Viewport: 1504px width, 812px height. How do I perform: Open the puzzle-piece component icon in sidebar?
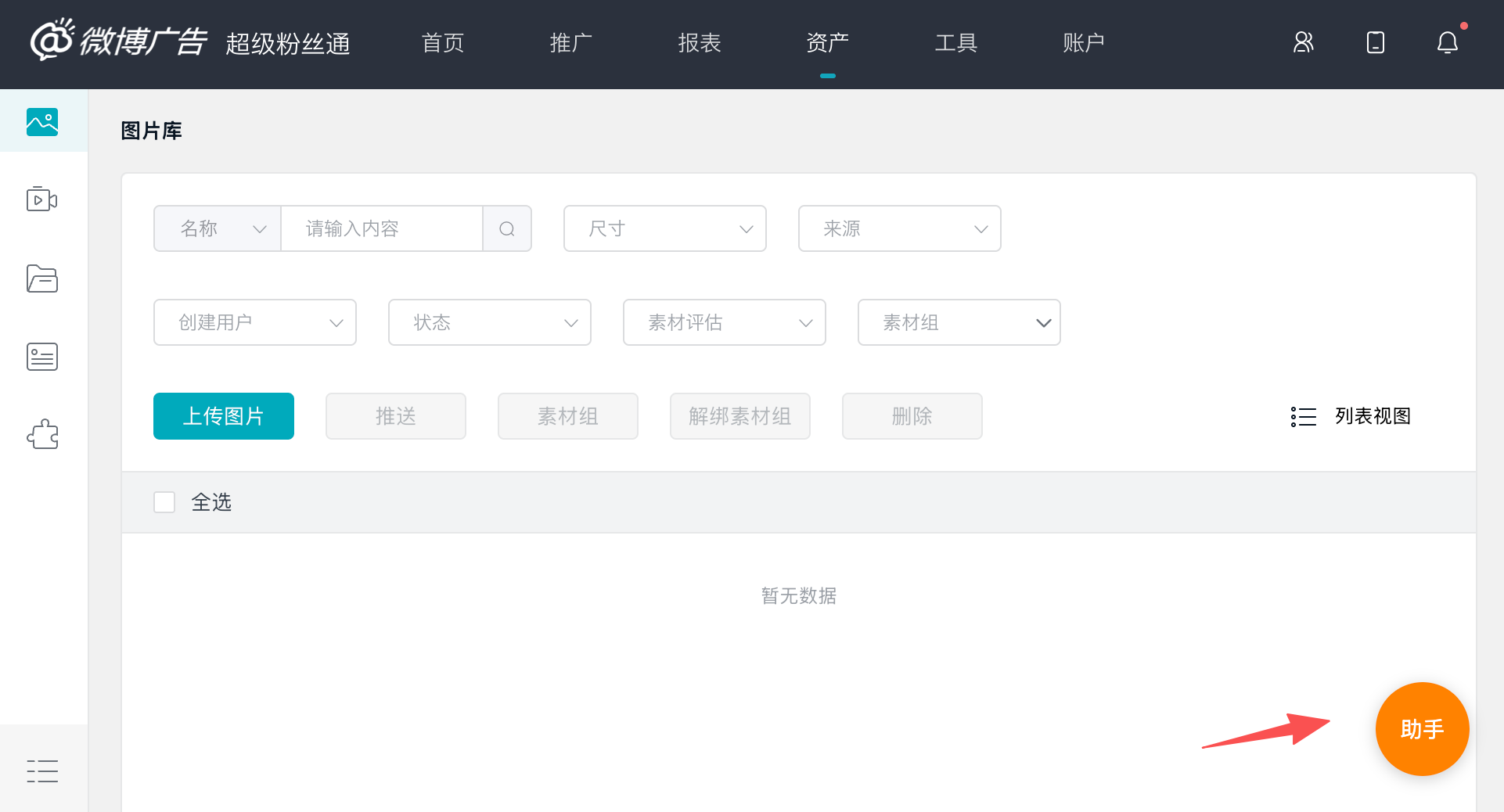tap(42, 434)
